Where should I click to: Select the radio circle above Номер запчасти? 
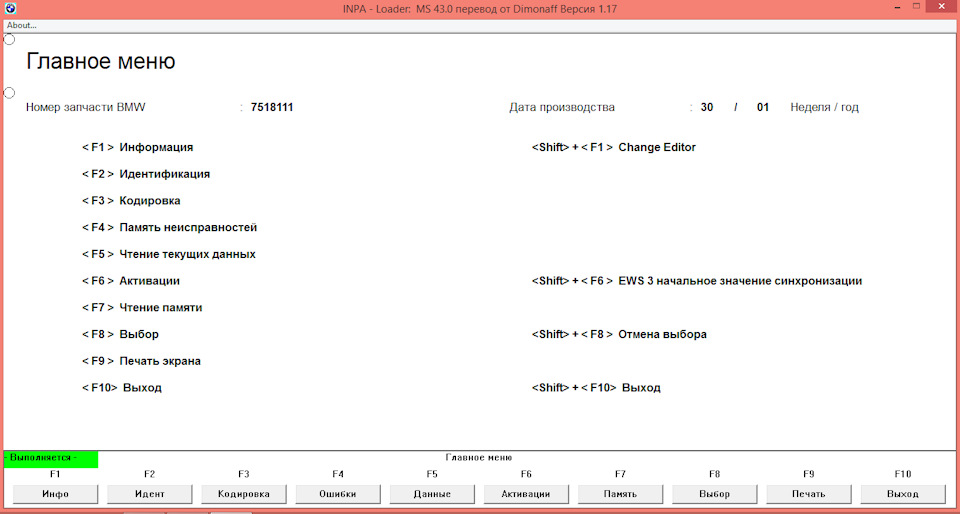[9, 92]
